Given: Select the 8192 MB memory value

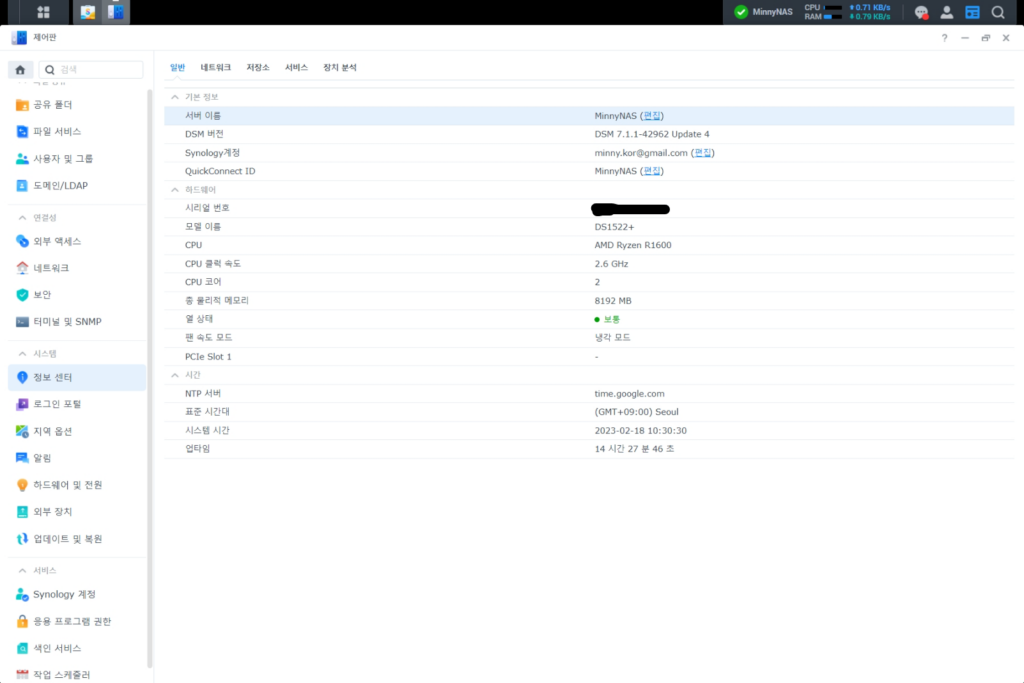Looking at the screenshot, I should (x=613, y=300).
